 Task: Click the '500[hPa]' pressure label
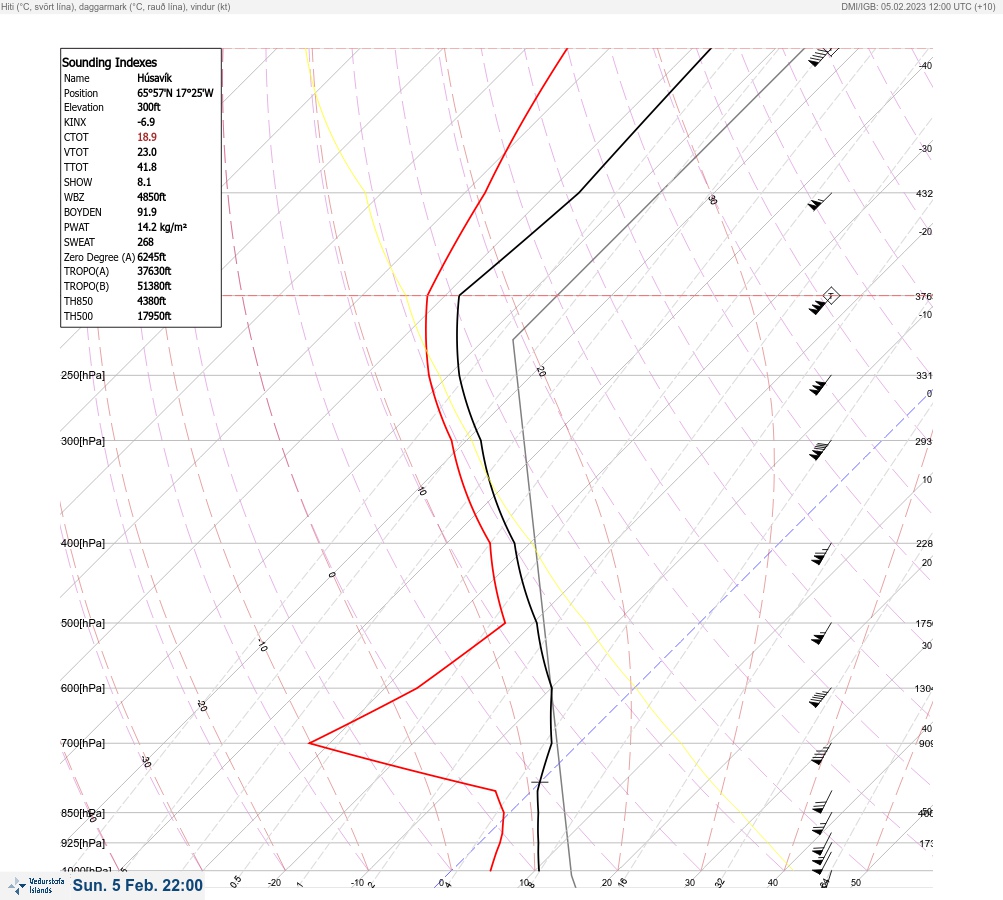(83, 623)
